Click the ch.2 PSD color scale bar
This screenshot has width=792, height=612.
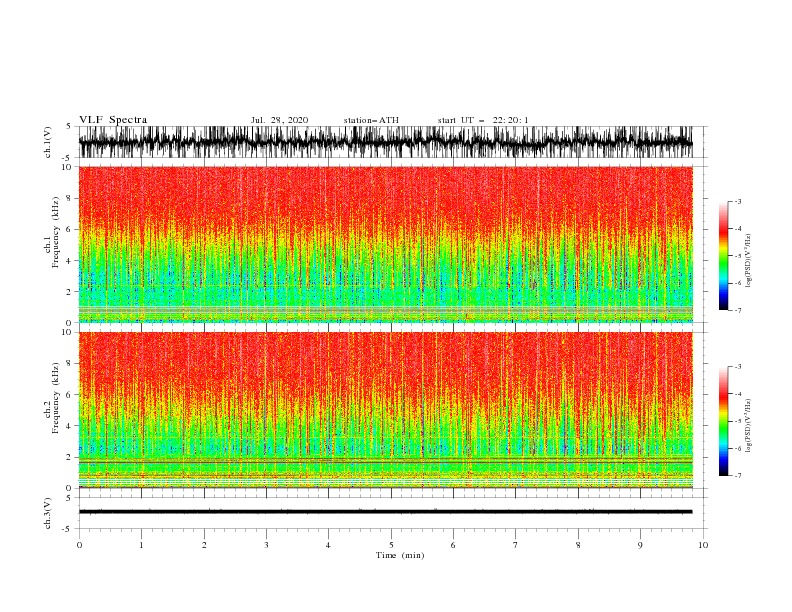(723, 421)
